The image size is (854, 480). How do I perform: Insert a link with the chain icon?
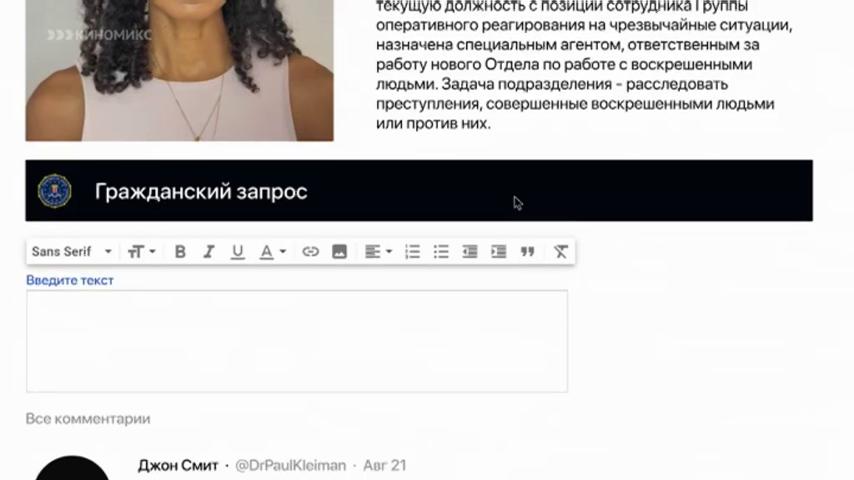point(310,252)
